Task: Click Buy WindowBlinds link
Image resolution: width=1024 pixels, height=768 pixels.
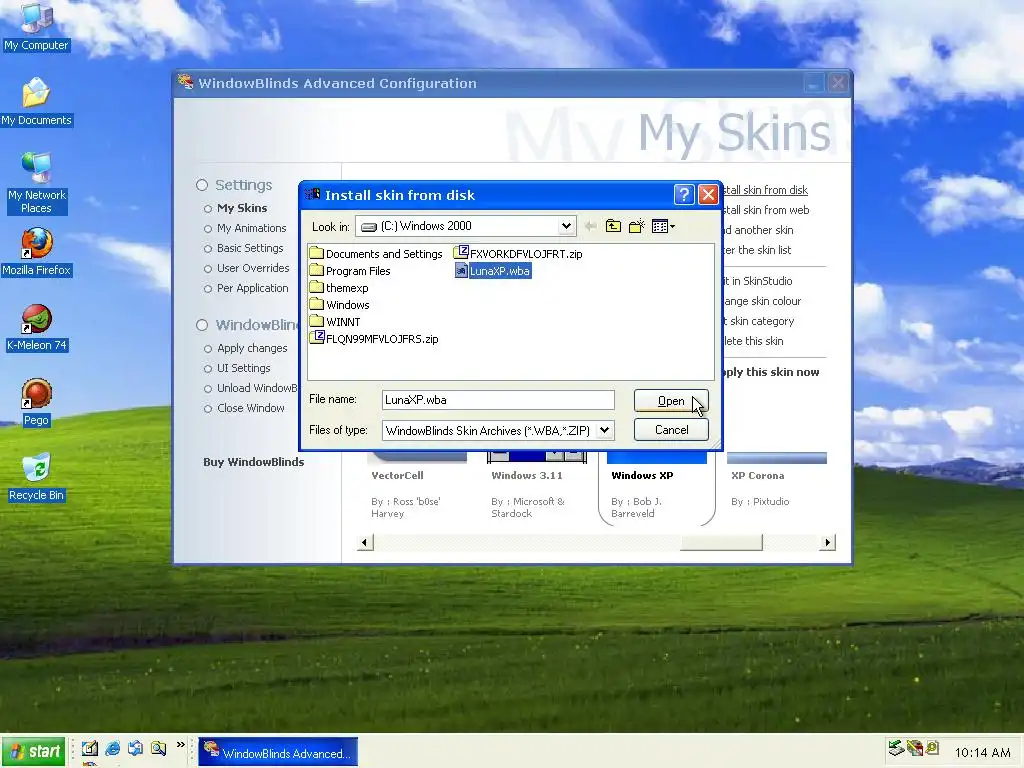Action: (253, 462)
